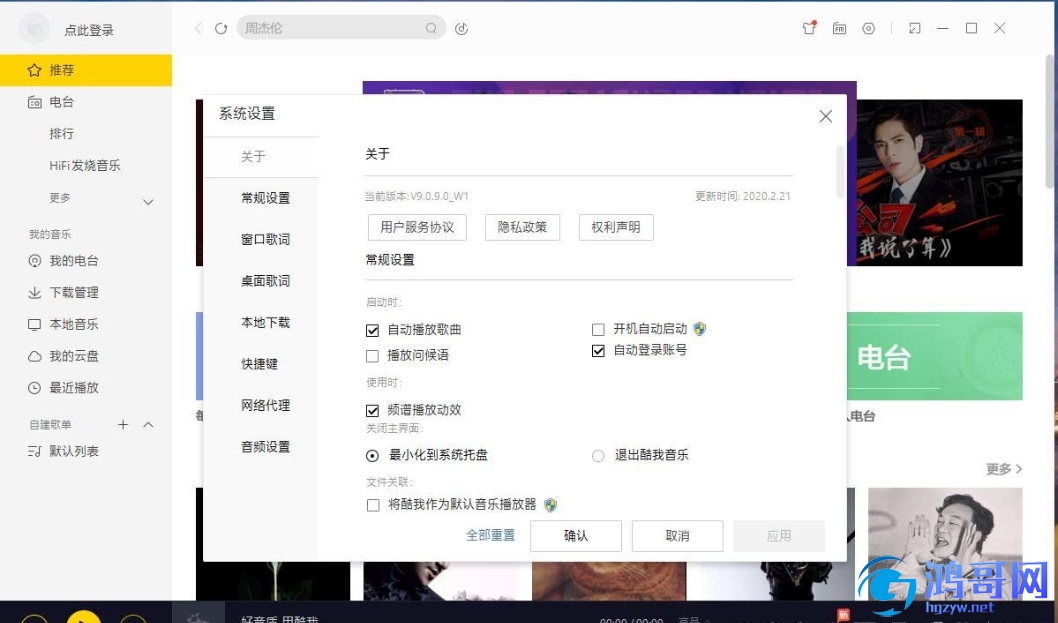Click the 默认列表 playlist icon

[x=34, y=451]
